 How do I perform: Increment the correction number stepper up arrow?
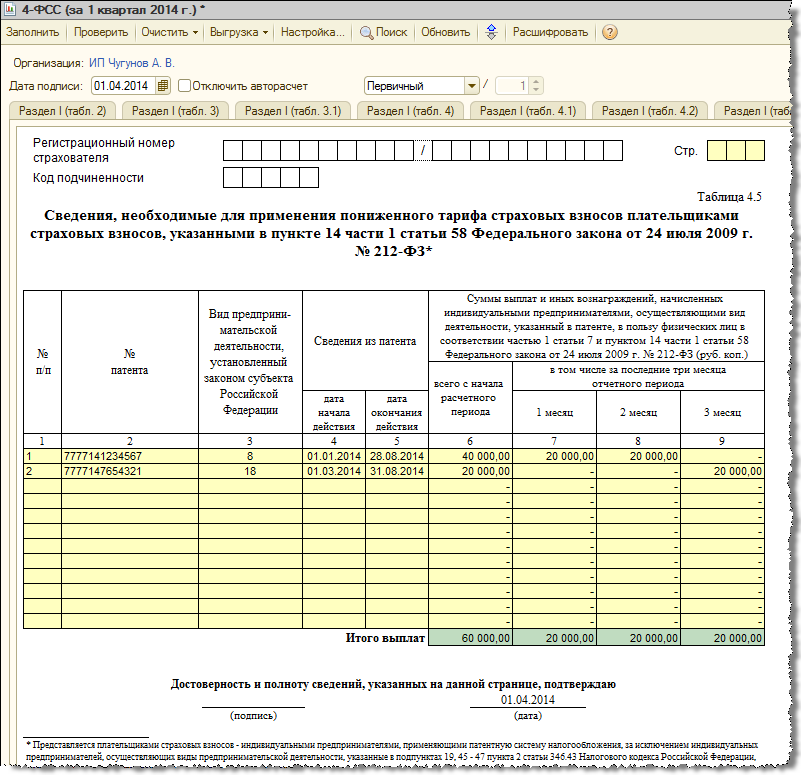(537, 82)
